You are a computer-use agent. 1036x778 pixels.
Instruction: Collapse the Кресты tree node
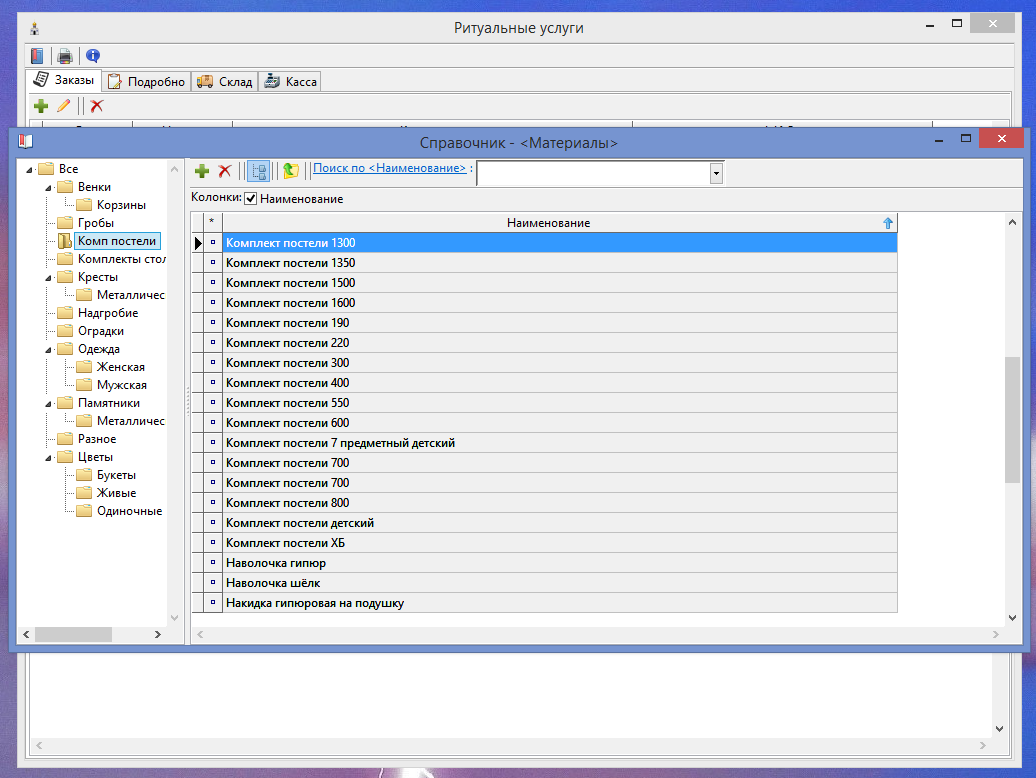(48, 278)
